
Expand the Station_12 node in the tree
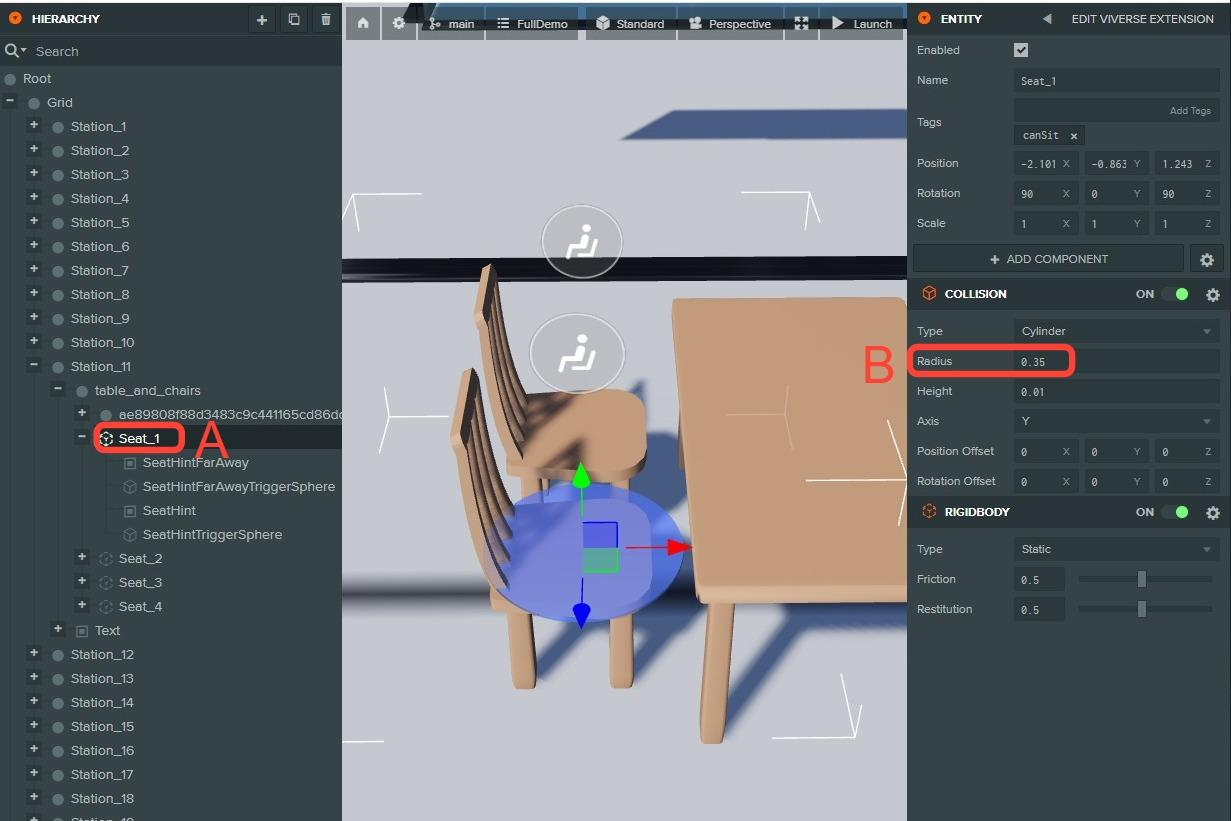[x=34, y=654]
